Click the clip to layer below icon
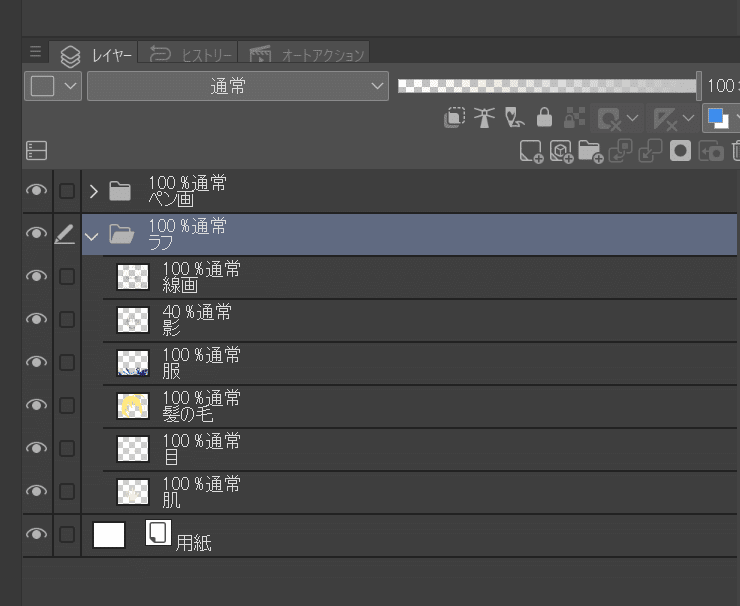 (x=454, y=117)
